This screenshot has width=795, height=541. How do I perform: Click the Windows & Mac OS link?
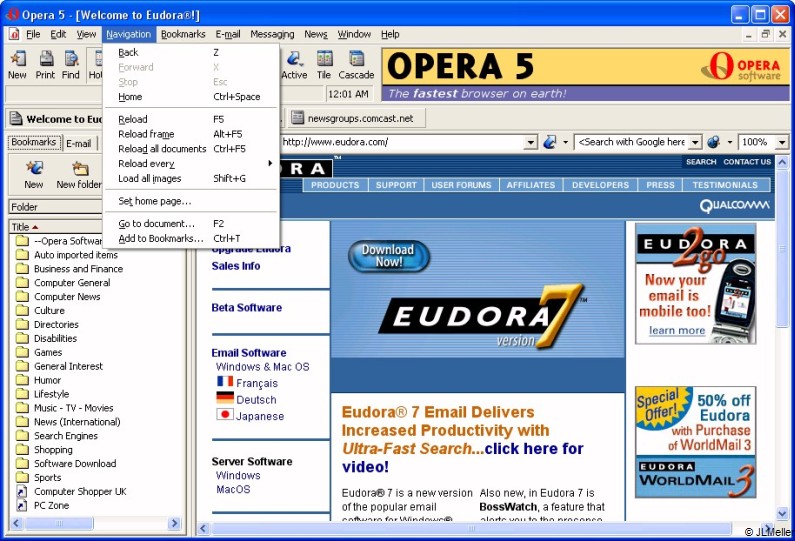[x=262, y=367]
